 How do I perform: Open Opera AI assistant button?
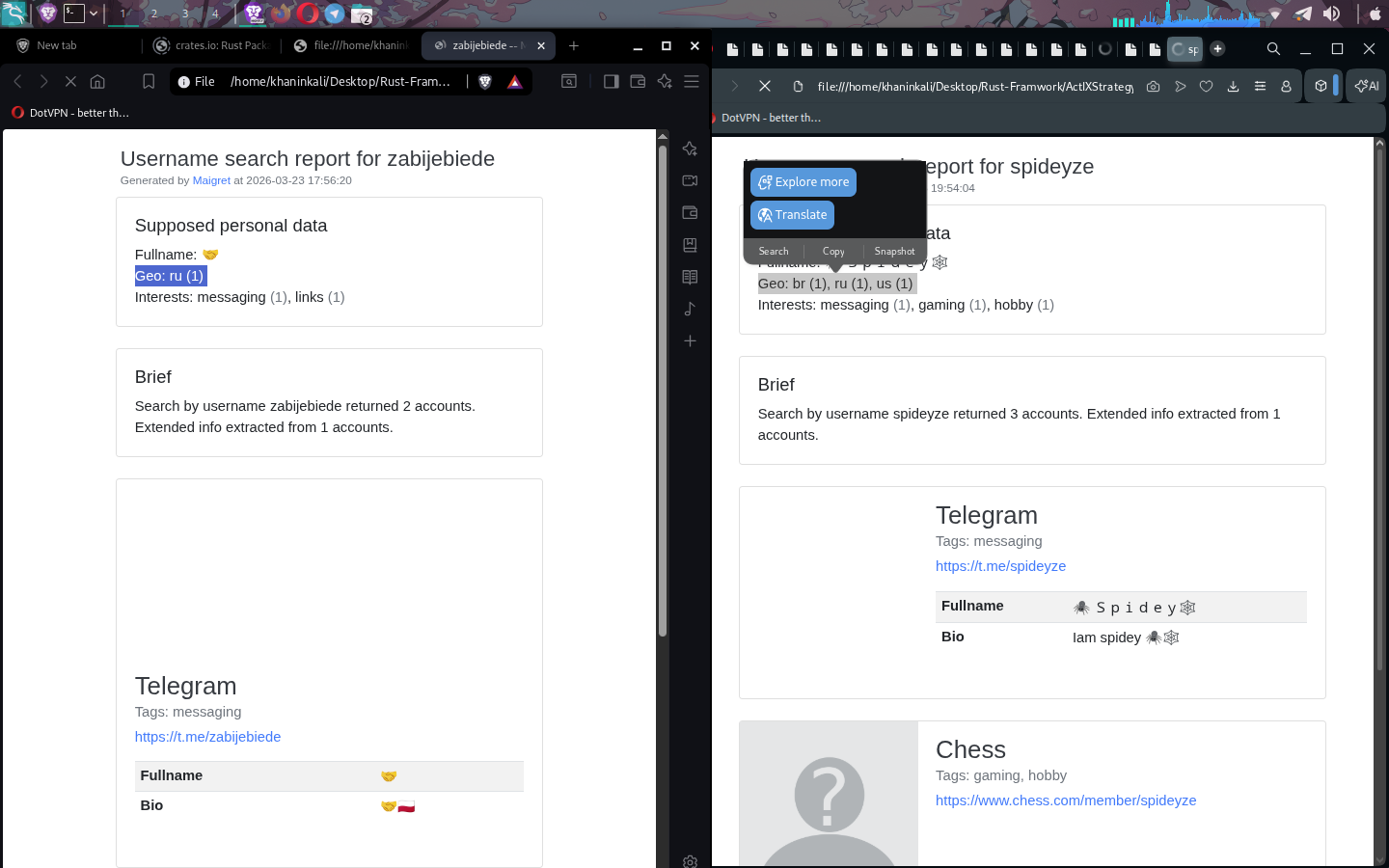click(1367, 86)
